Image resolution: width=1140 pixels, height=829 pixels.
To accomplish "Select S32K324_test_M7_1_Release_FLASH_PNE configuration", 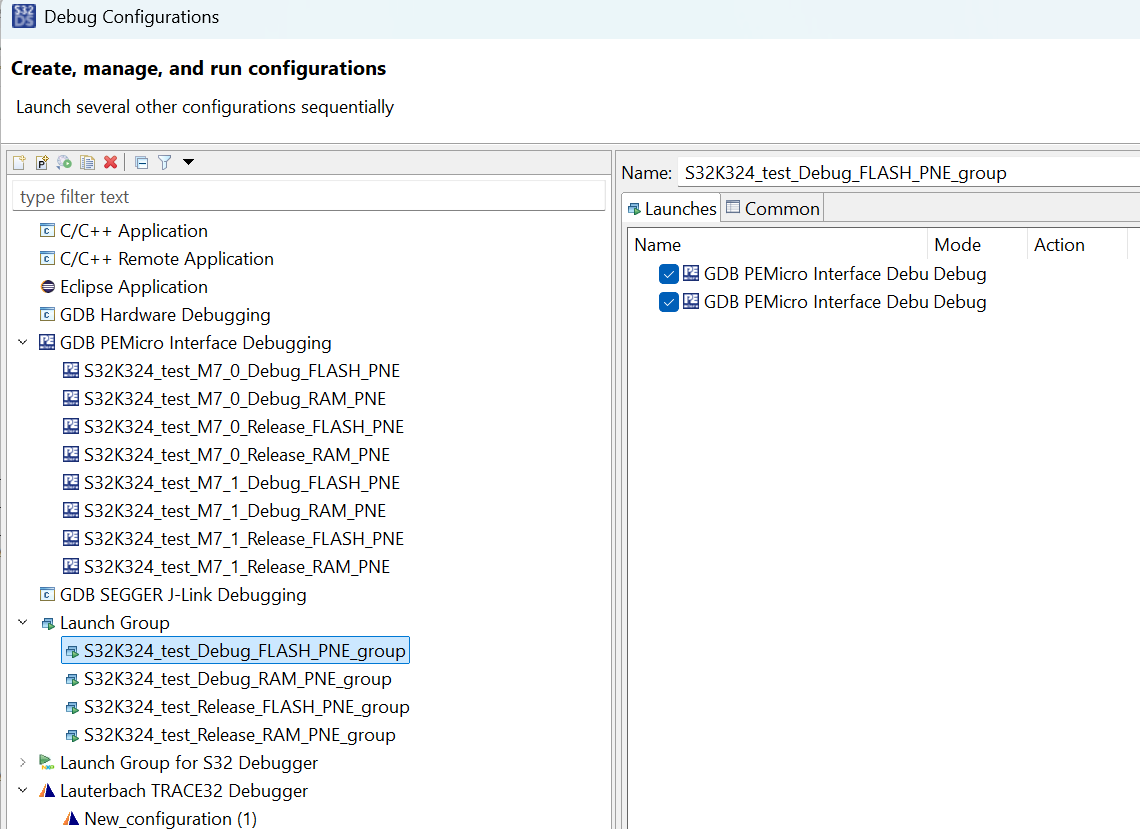I will point(244,539).
